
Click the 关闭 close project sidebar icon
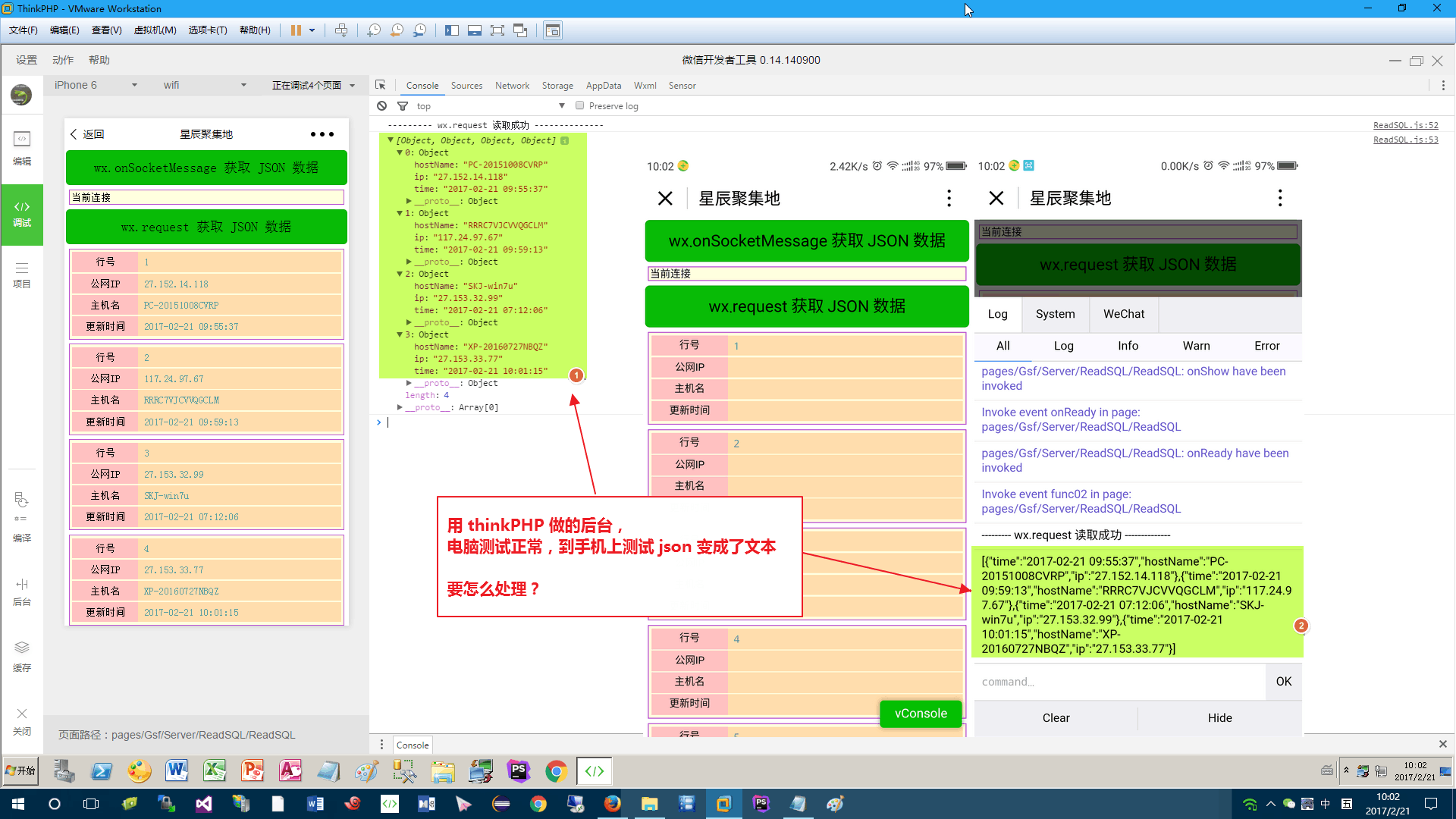point(22,722)
